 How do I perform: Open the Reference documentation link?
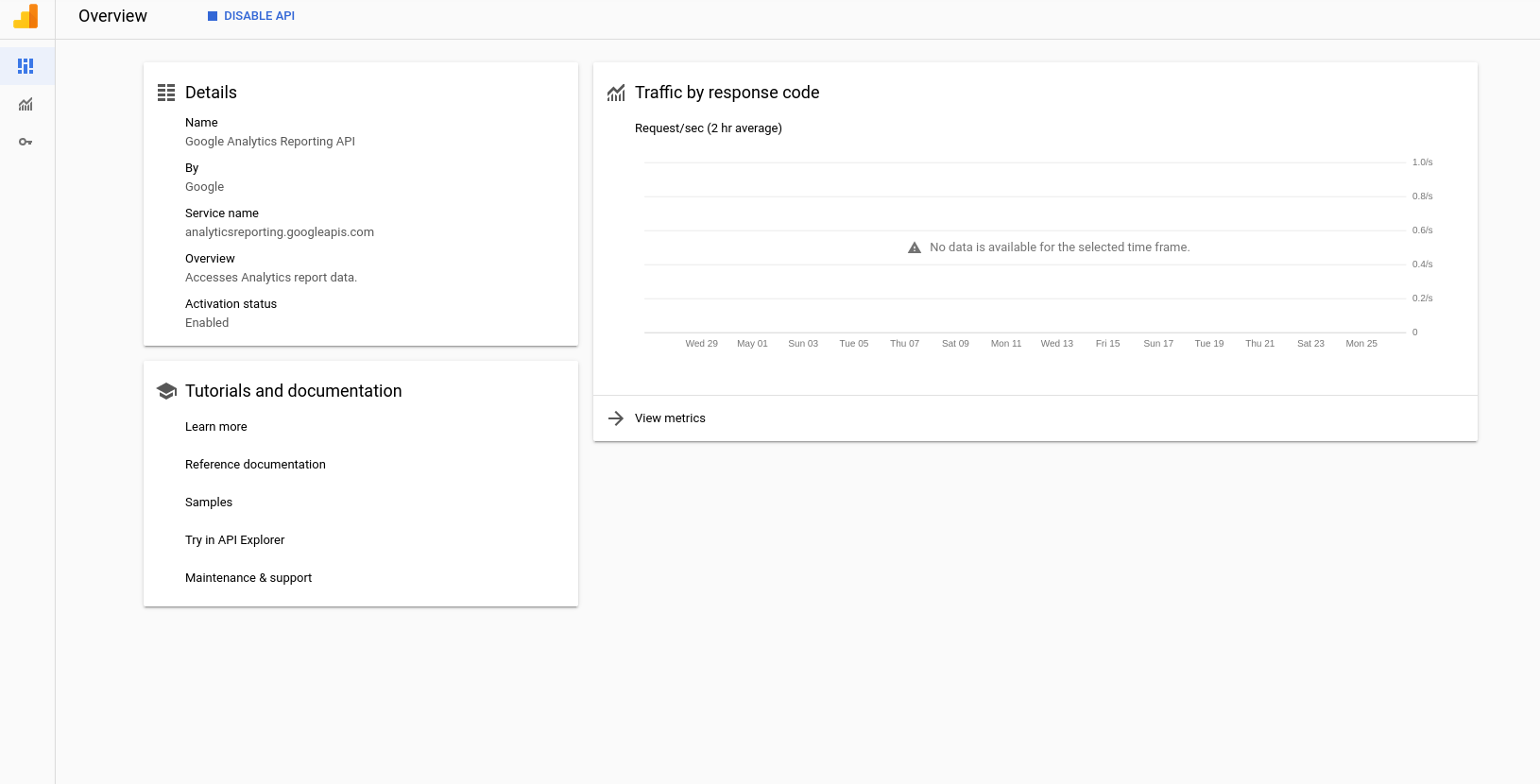click(x=255, y=465)
